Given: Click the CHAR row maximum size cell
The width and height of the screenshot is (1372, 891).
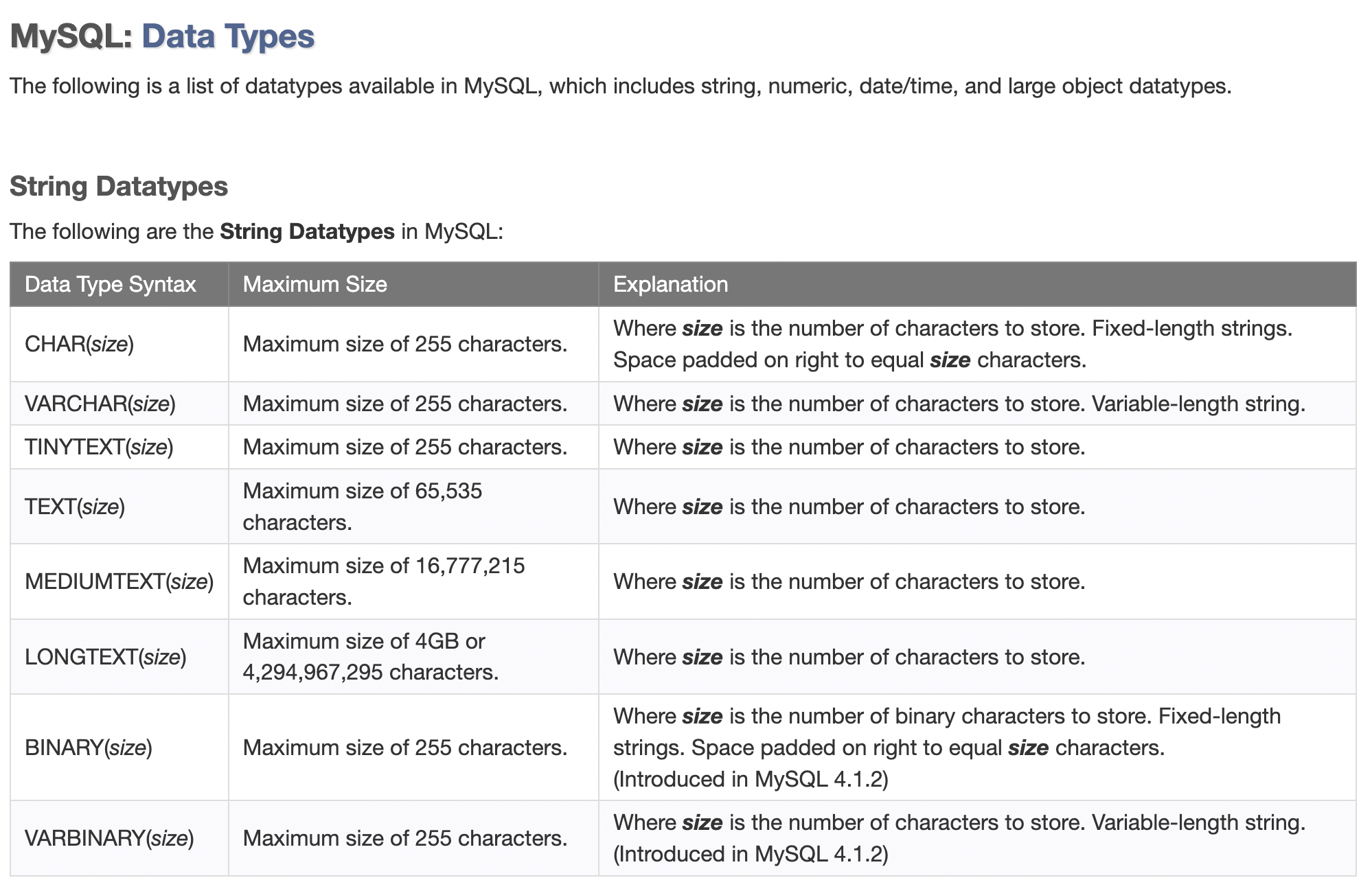Looking at the screenshot, I should tap(413, 344).
